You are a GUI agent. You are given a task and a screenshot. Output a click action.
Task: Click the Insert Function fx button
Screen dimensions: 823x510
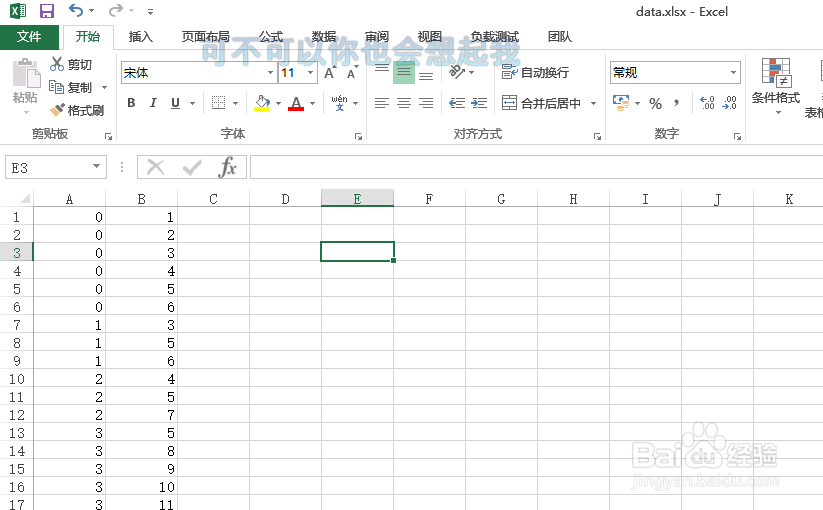[227, 167]
